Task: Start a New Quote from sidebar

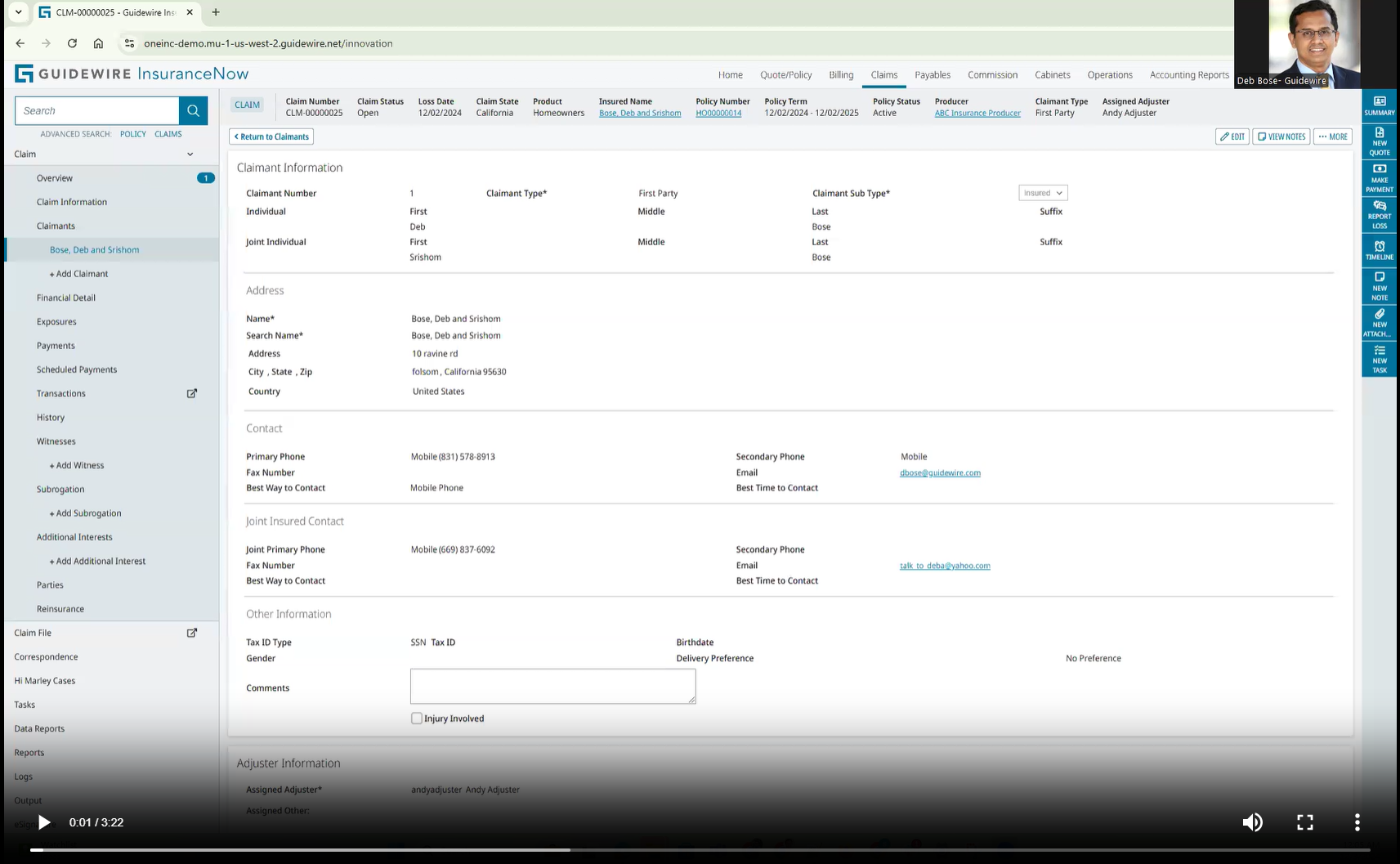Action: 1379,141
